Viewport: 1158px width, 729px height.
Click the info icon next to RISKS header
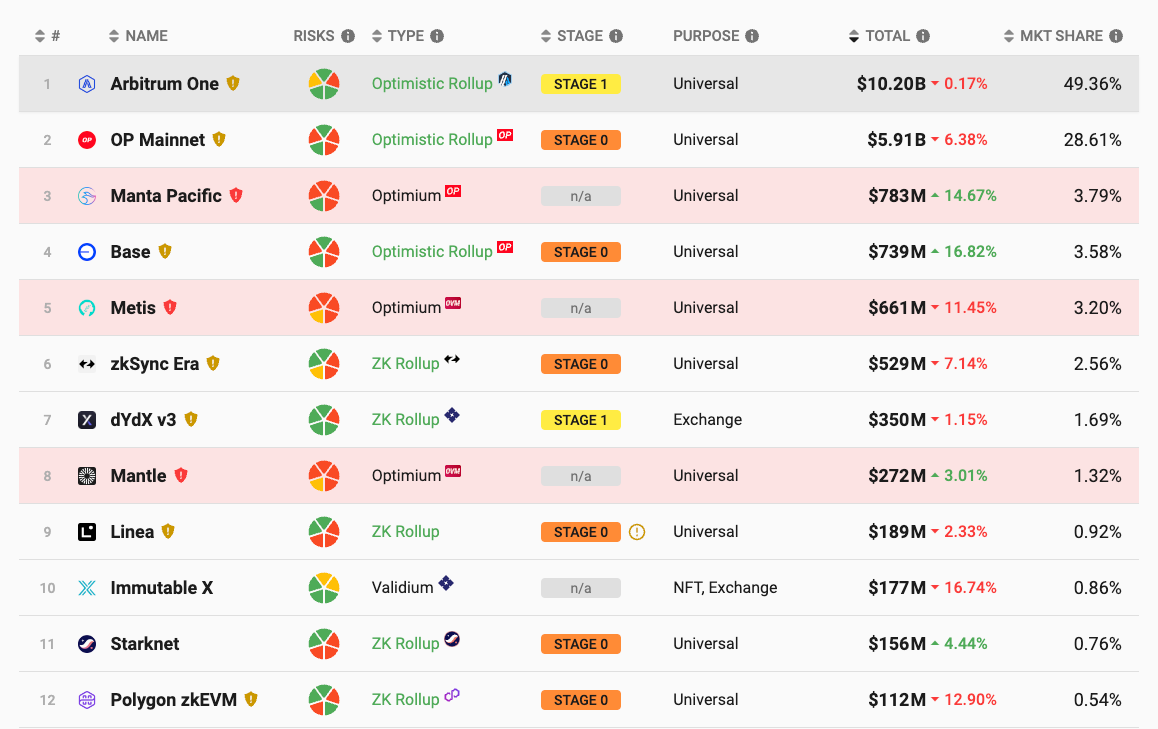pos(348,36)
